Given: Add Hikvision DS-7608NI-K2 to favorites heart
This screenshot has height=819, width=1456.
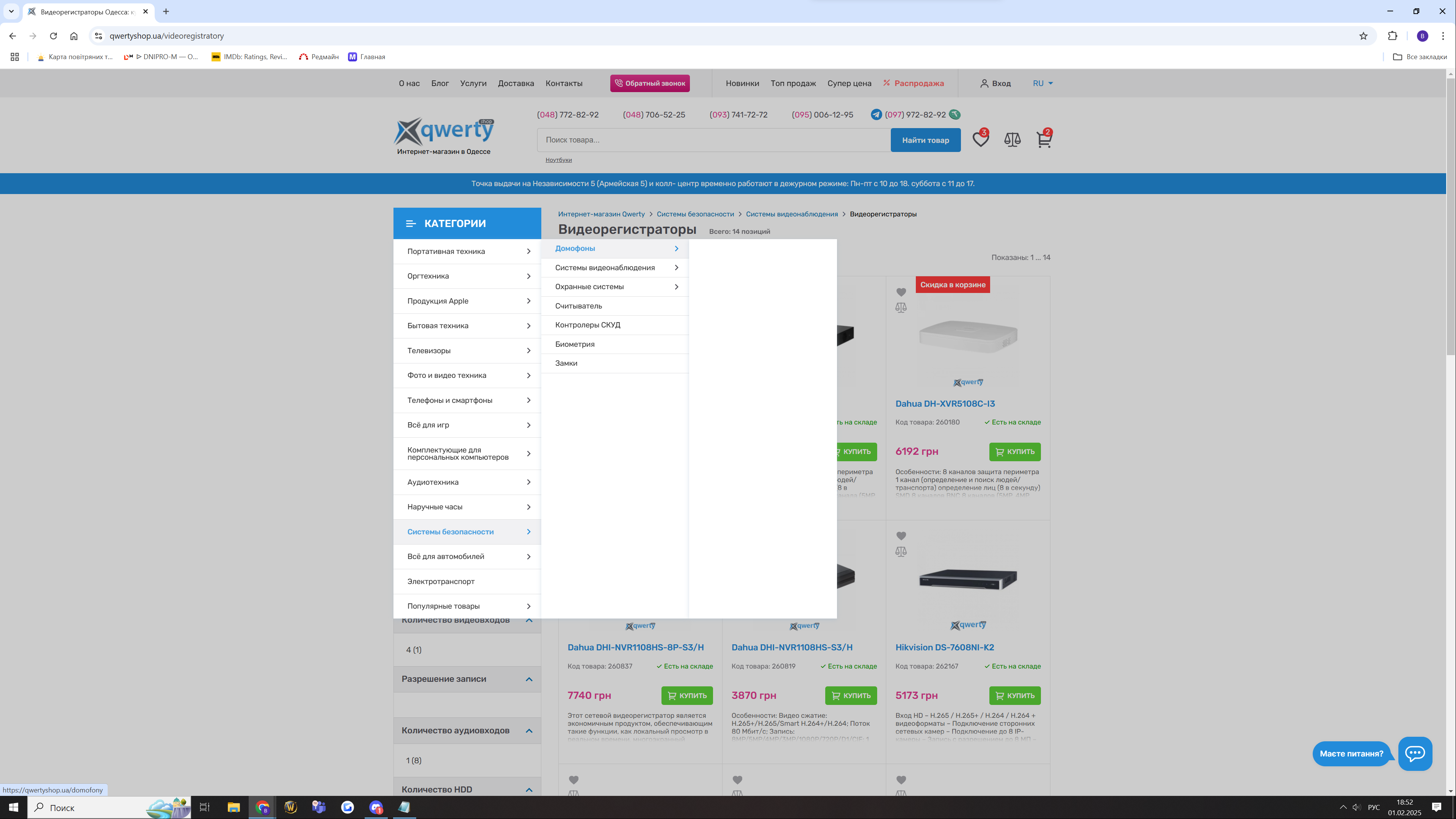Looking at the screenshot, I should tap(901, 536).
